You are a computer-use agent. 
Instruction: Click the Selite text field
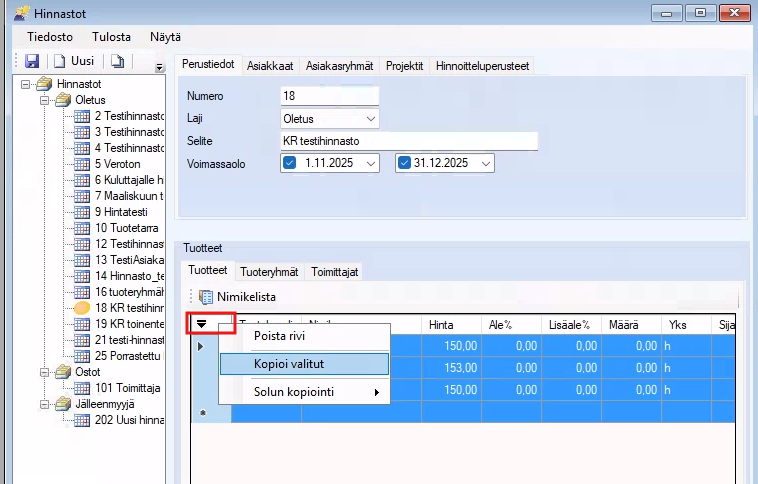[408, 141]
